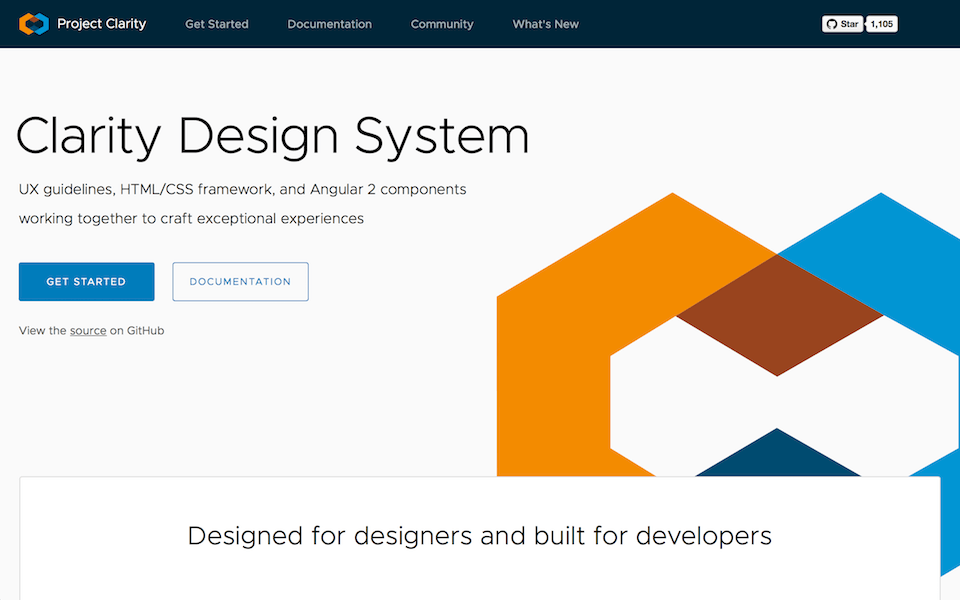Click the GitHub Star button
The image size is (960, 600).
point(842,24)
